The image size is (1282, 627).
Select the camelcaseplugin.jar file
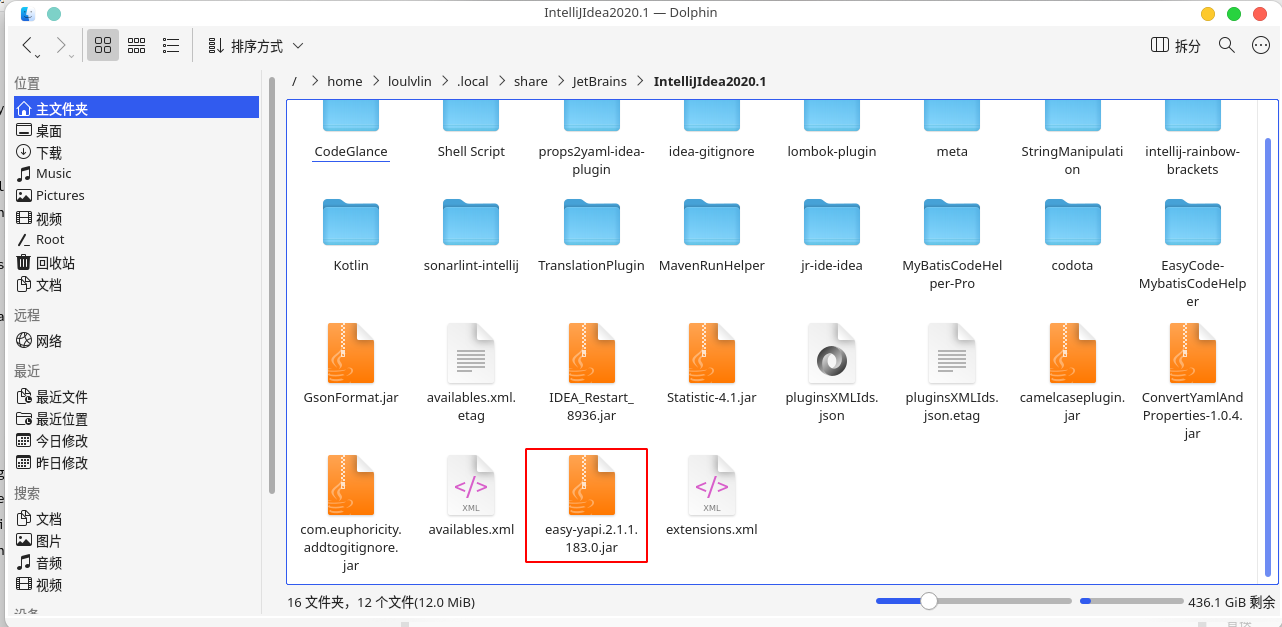click(x=1072, y=374)
